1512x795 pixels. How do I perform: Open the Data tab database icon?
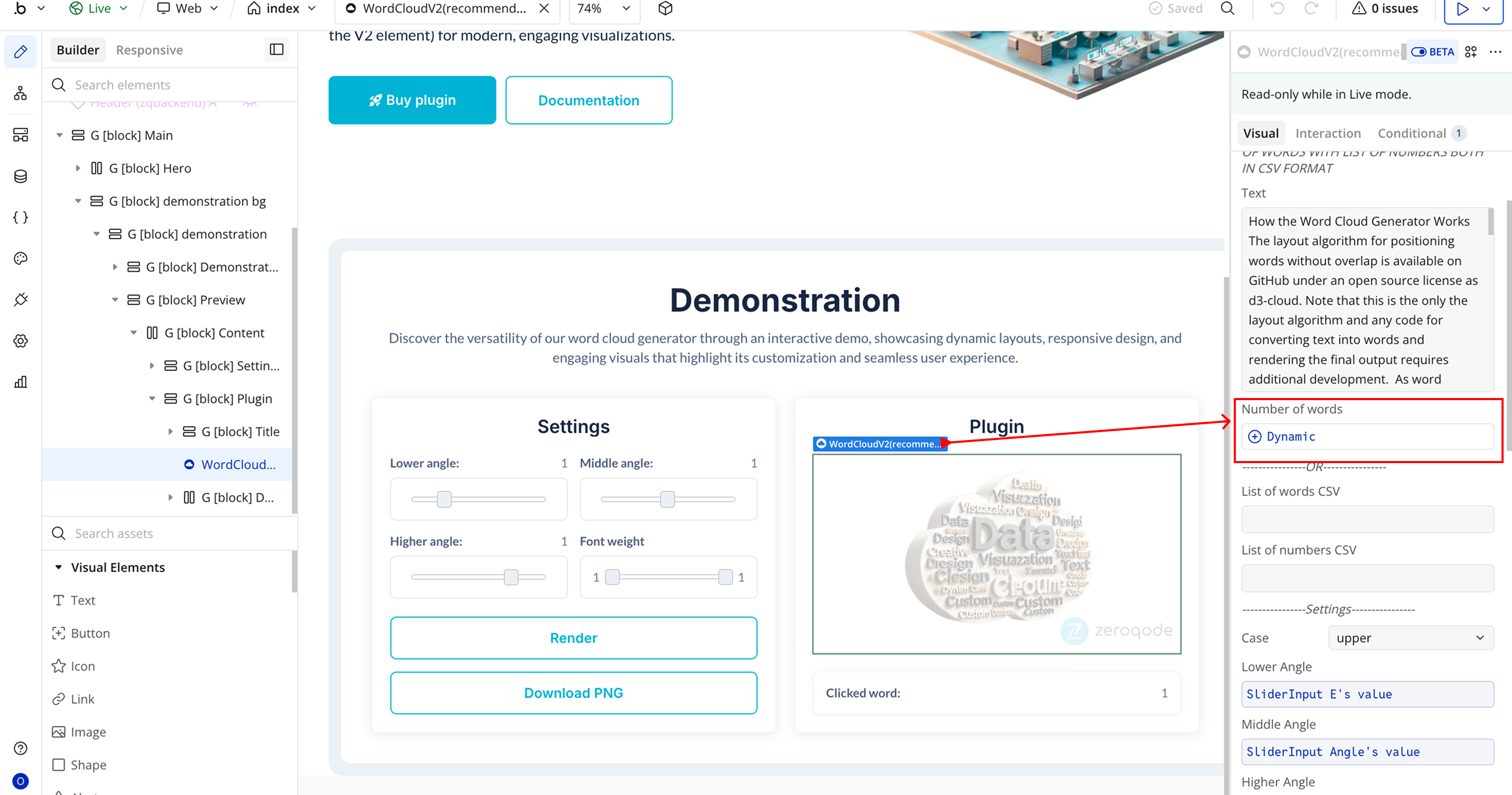[x=20, y=176]
